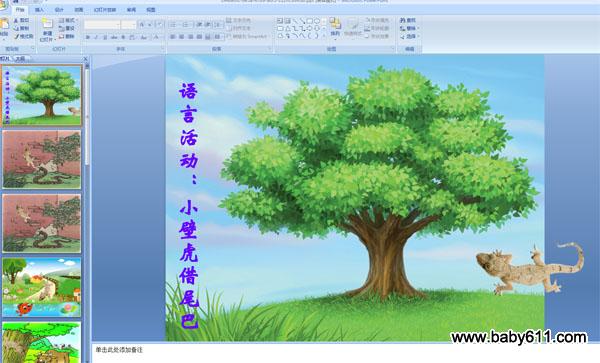Toggle Bold text formatting

pos(88,37)
